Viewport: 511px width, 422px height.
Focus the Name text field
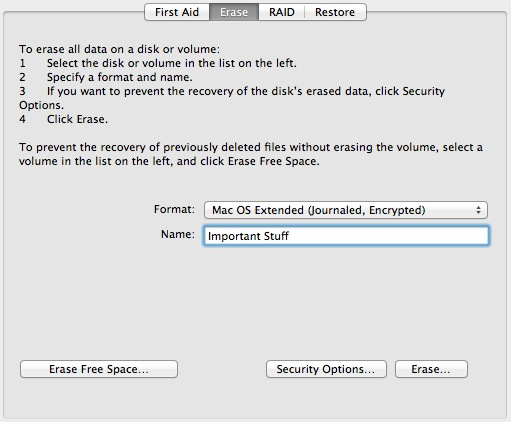346,236
